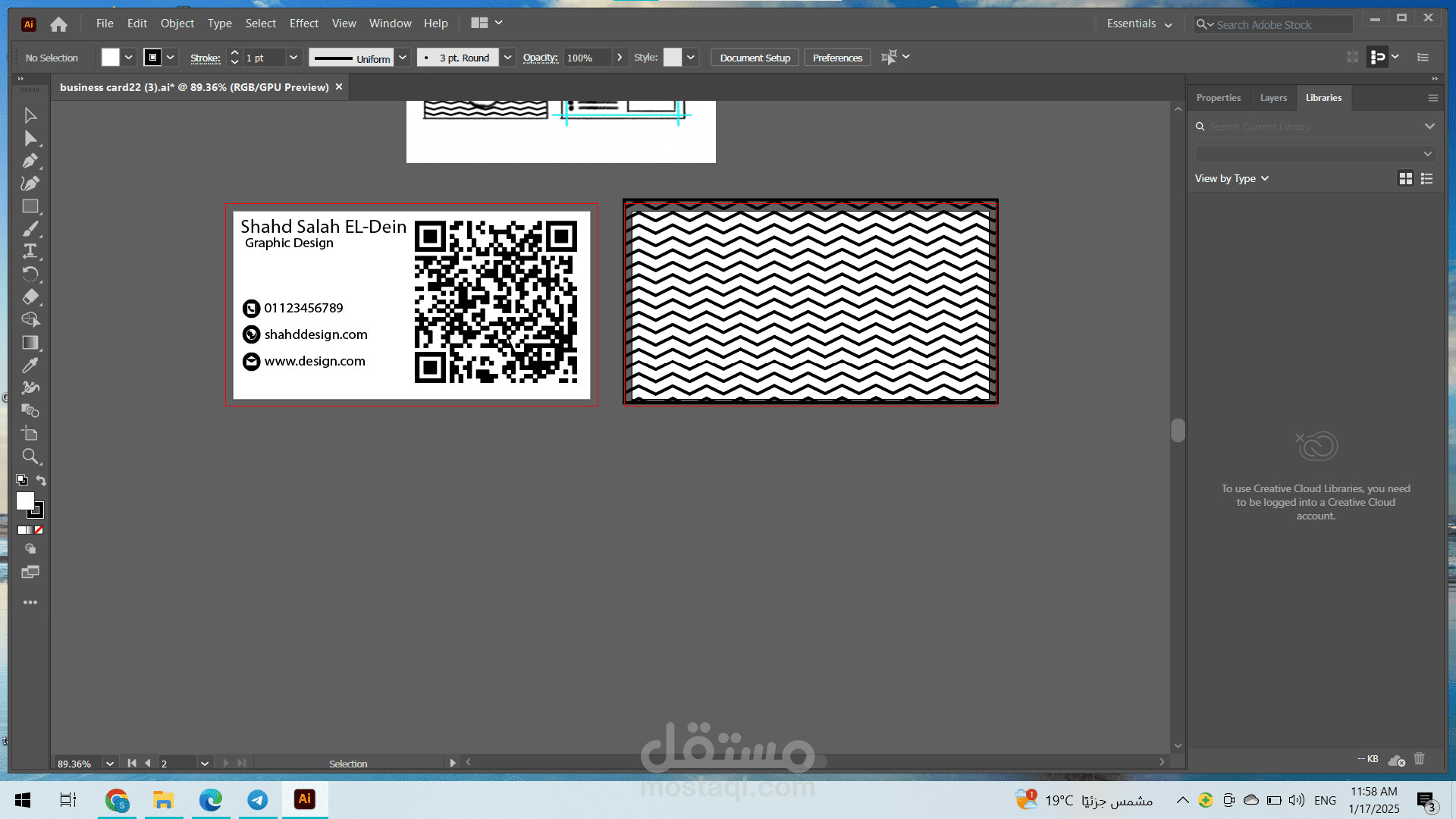This screenshot has width=1456, height=819.
Task: Click the Search Adobe Stock field
Action: 1273,24
